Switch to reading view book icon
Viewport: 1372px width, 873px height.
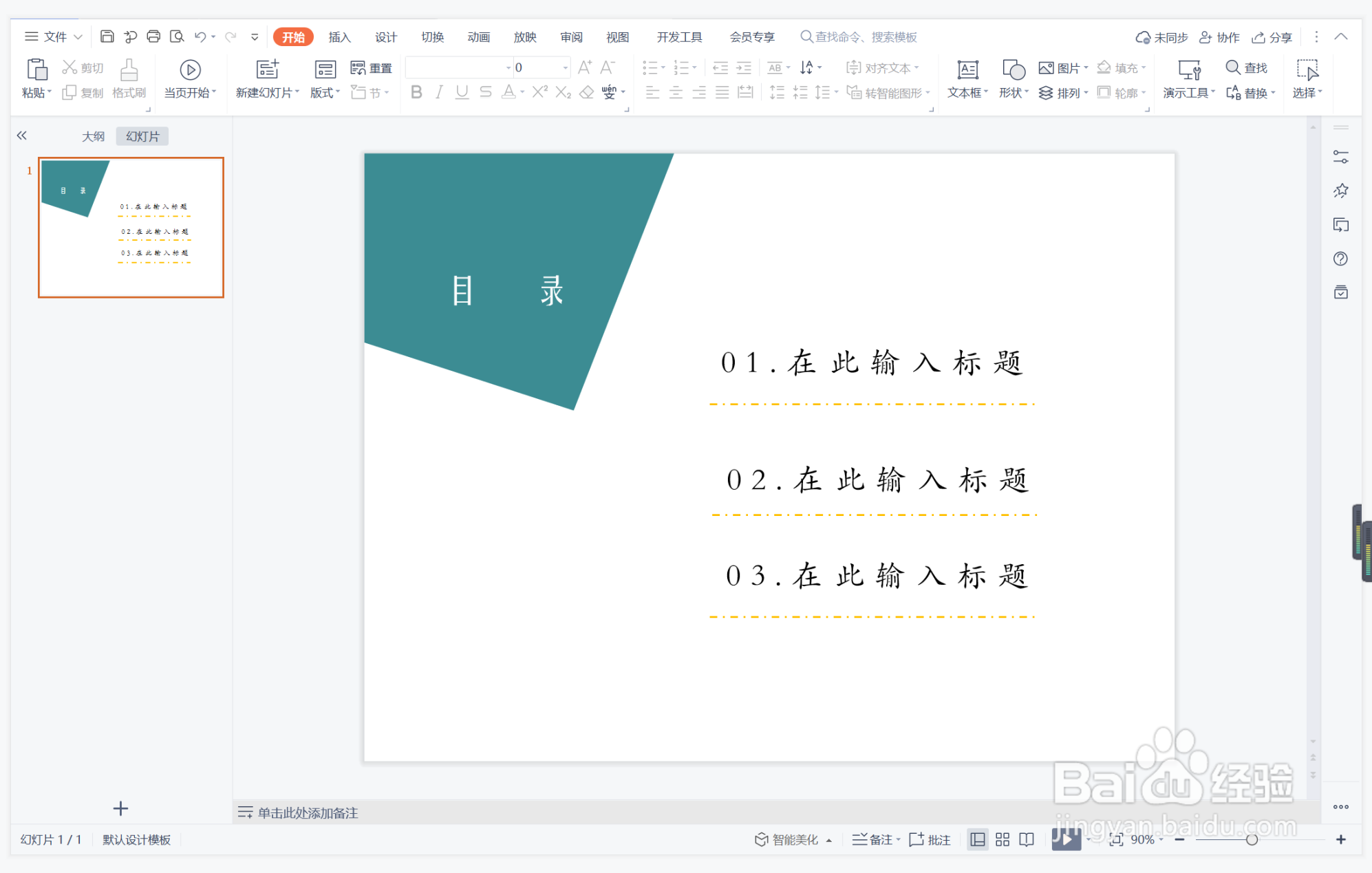[x=1027, y=839]
